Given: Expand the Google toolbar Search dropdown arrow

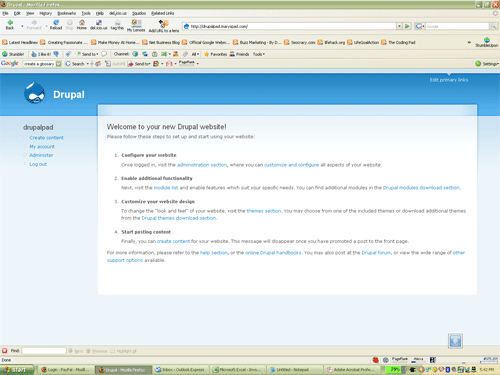Looking at the screenshot, I should 88,64.
